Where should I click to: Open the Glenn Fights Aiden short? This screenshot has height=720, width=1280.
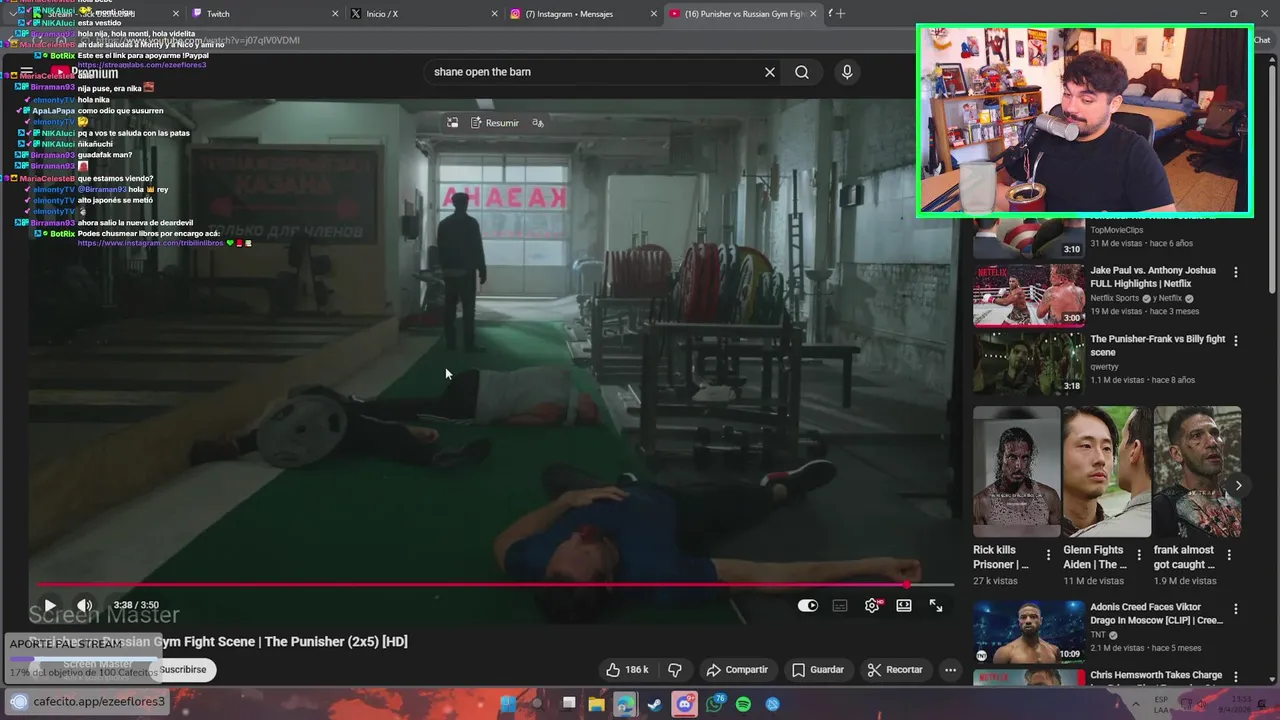1106,472
